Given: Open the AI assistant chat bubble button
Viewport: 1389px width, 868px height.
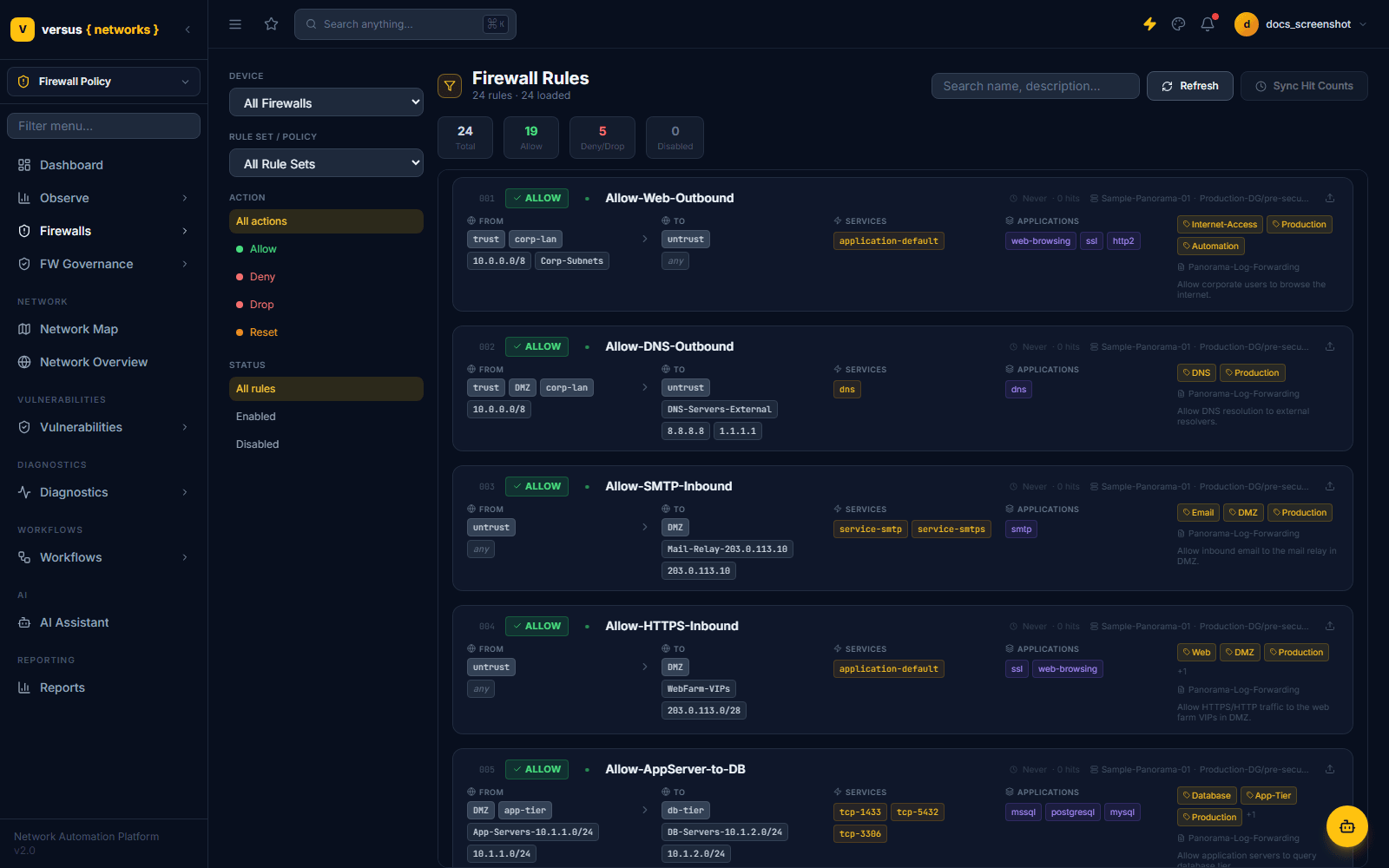Looking at the screenshot, I should pyautogui.click(x=1347, y=826).
